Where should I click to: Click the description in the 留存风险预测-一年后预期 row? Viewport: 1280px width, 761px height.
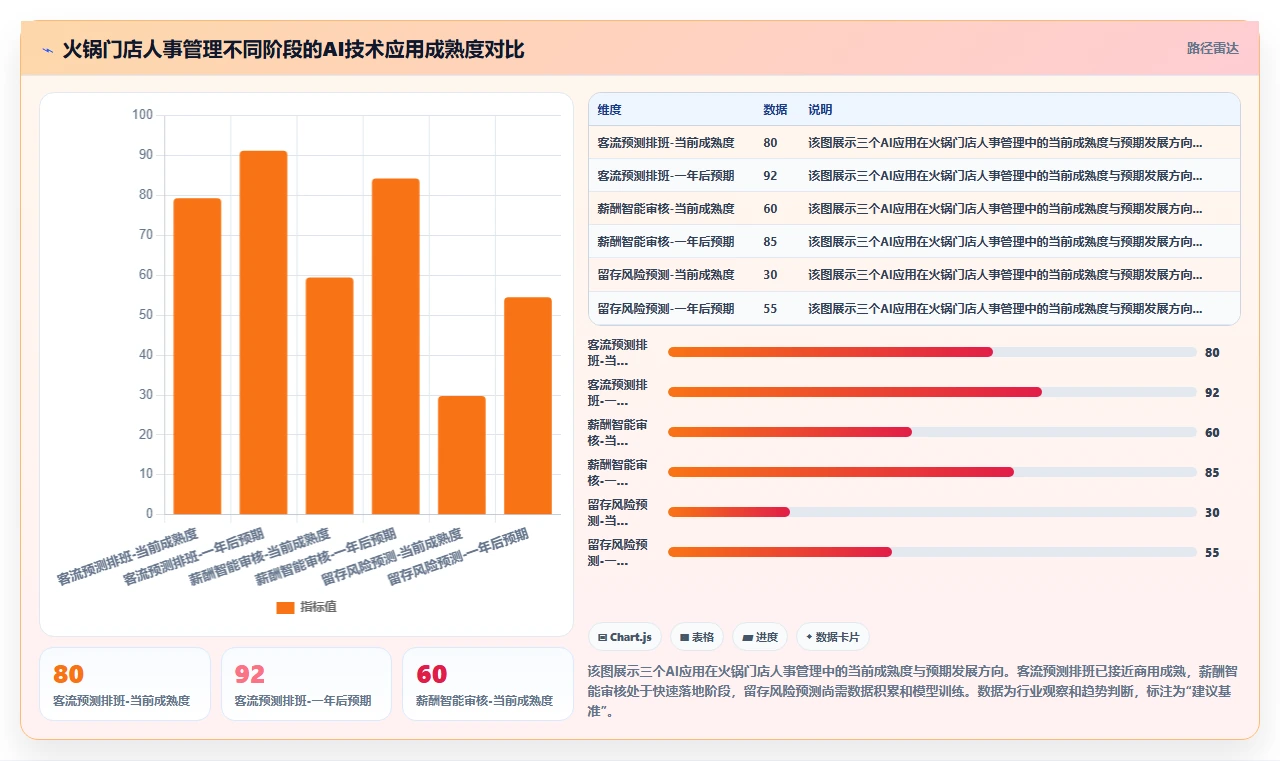tap(1005, 308)
